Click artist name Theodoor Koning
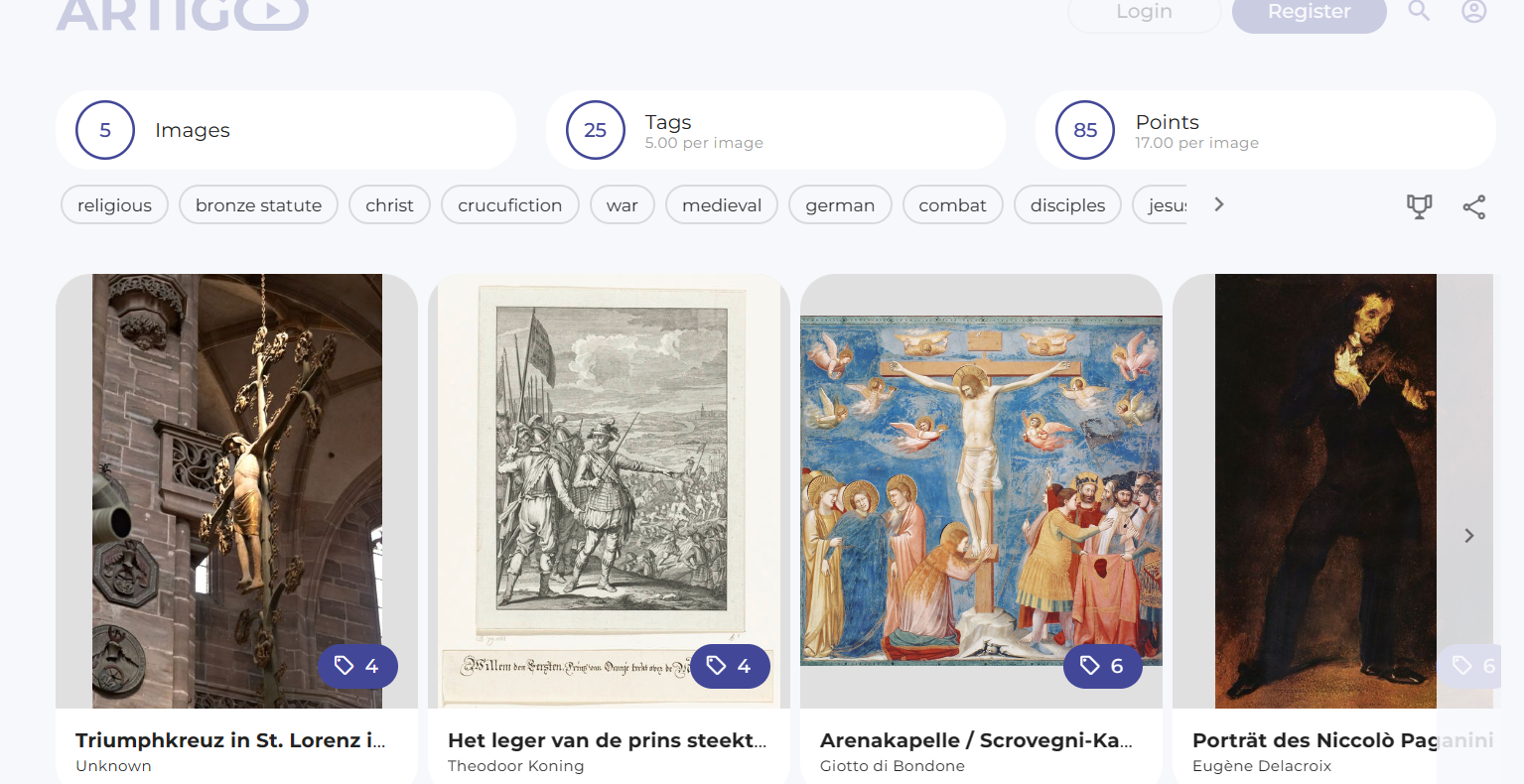1524x784 pixels. point(515,766)
